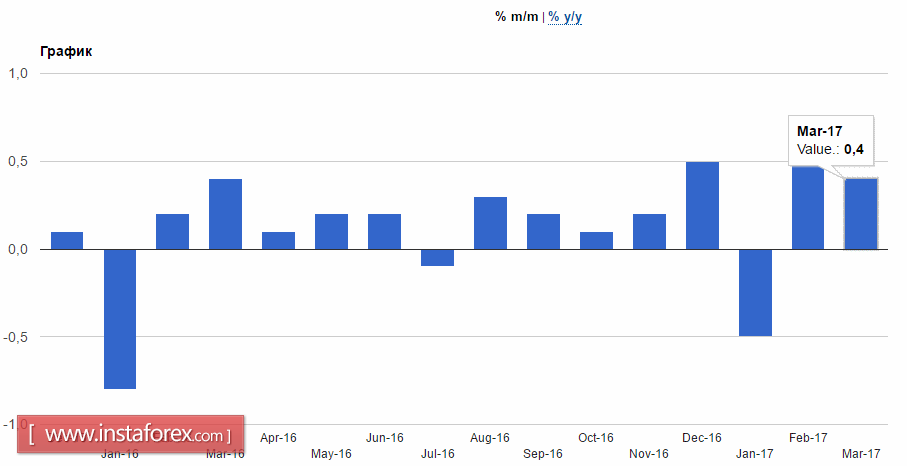The height and width of the screenshot is (466, 907).
Task: Click the Oct-16 axis label
Action: 596,438
